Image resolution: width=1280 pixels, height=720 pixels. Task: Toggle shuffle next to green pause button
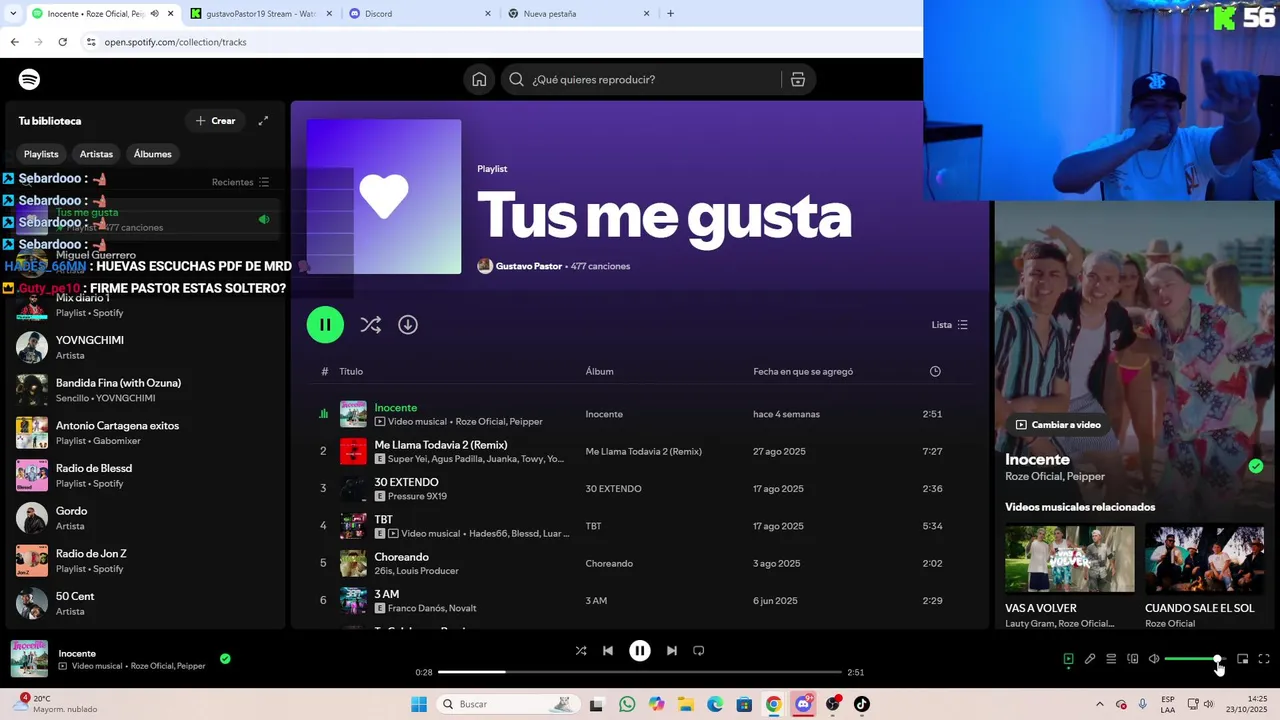pos(370,325)
